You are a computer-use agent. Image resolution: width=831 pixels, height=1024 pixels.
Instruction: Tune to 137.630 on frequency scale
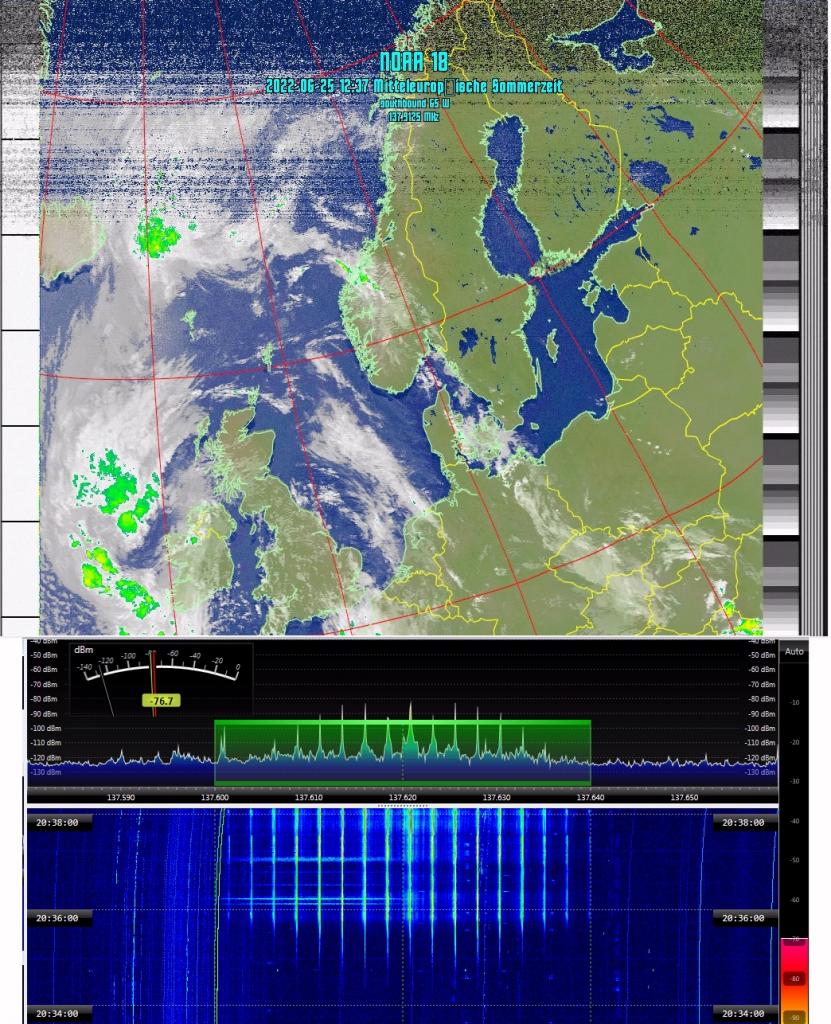point(497,797)
